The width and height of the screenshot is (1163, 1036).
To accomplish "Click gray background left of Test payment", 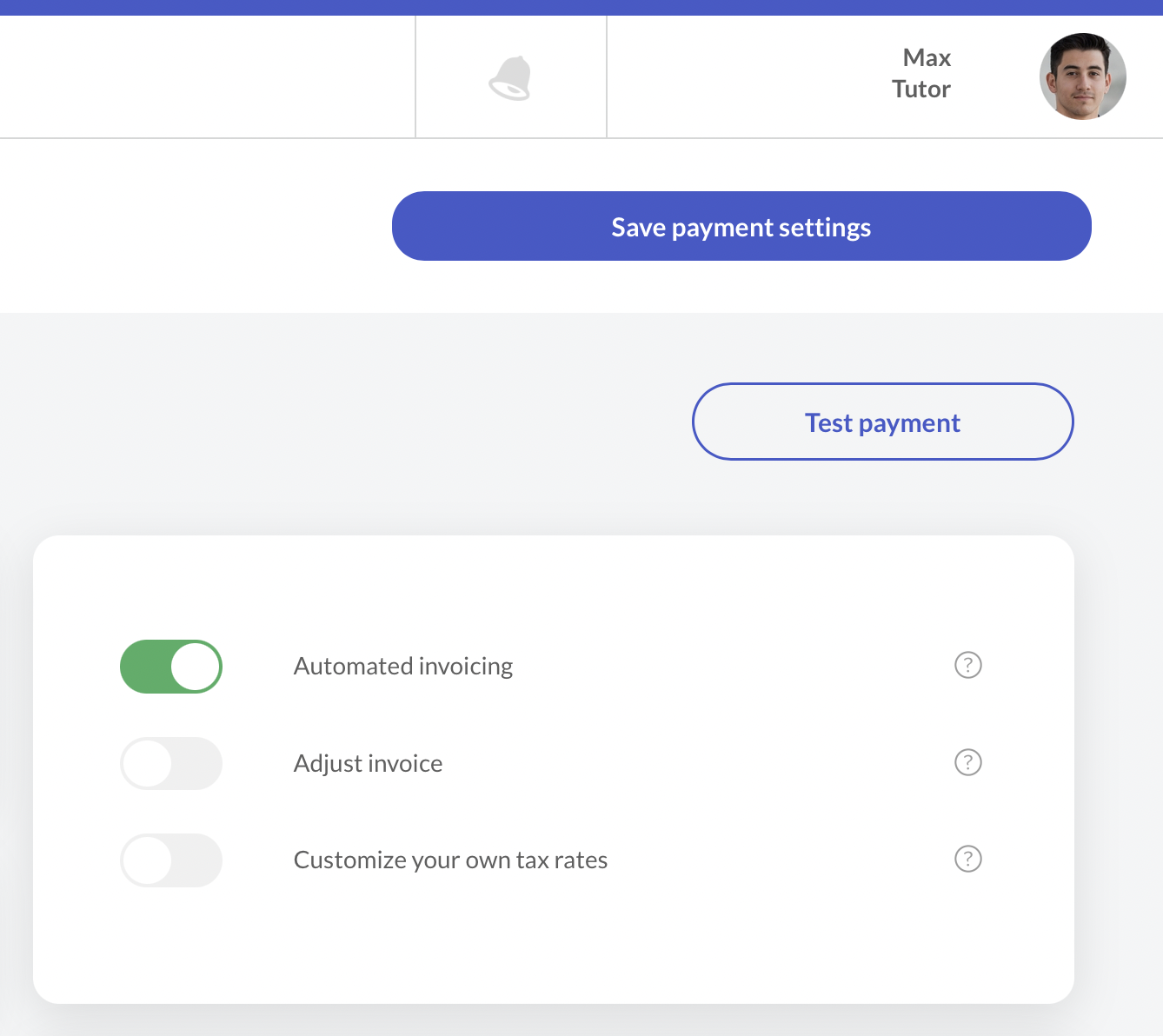I will click(x=348, y=422).
